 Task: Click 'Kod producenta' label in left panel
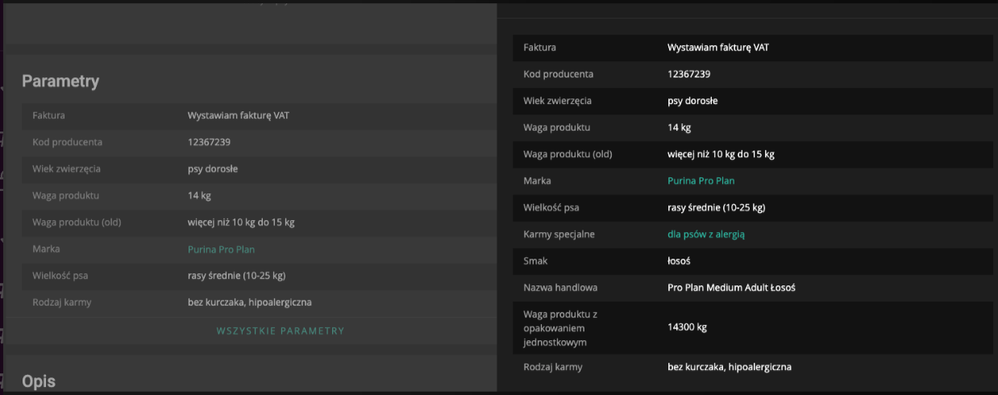67,142
